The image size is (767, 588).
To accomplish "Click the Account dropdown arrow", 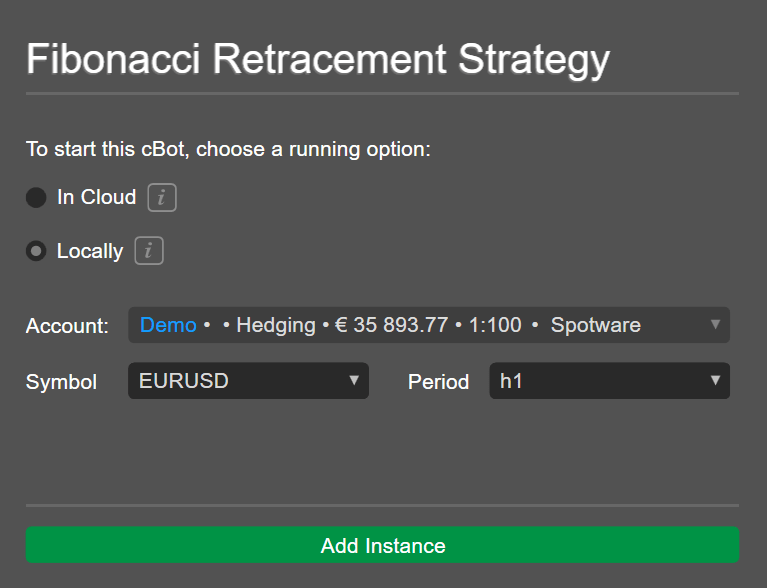I will coord(715,324).
